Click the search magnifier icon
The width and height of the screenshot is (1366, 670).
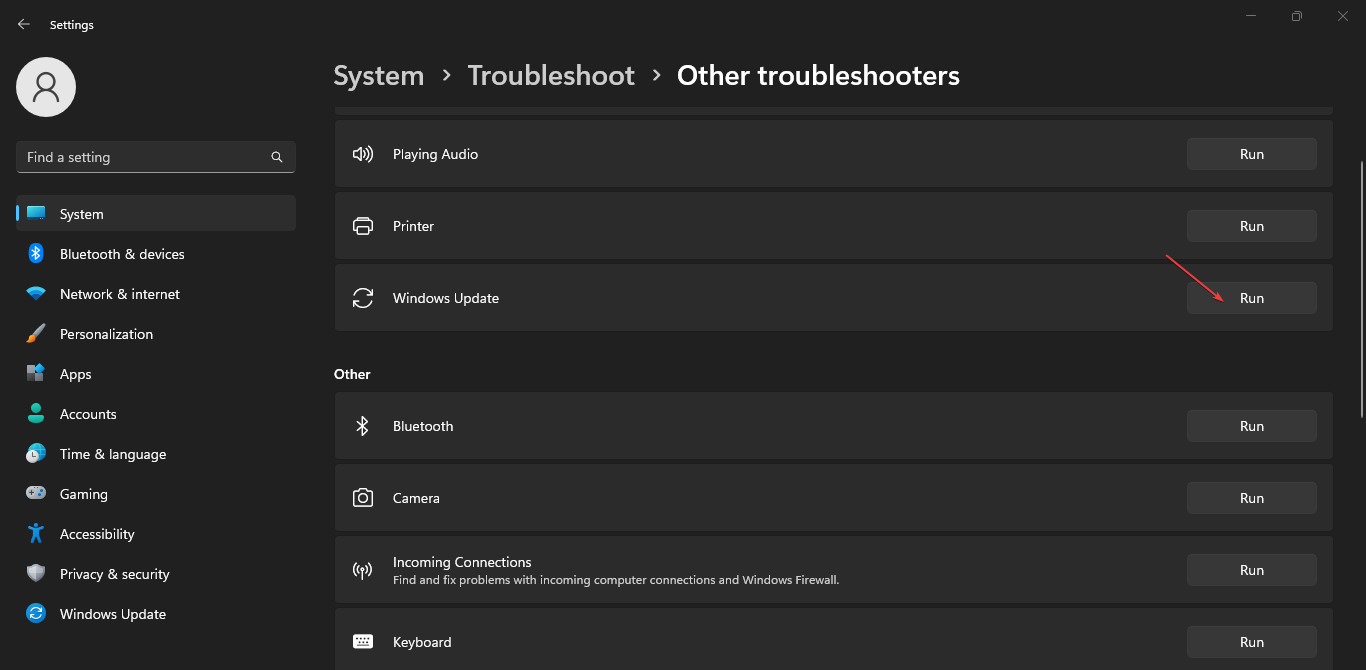(277, 157)
